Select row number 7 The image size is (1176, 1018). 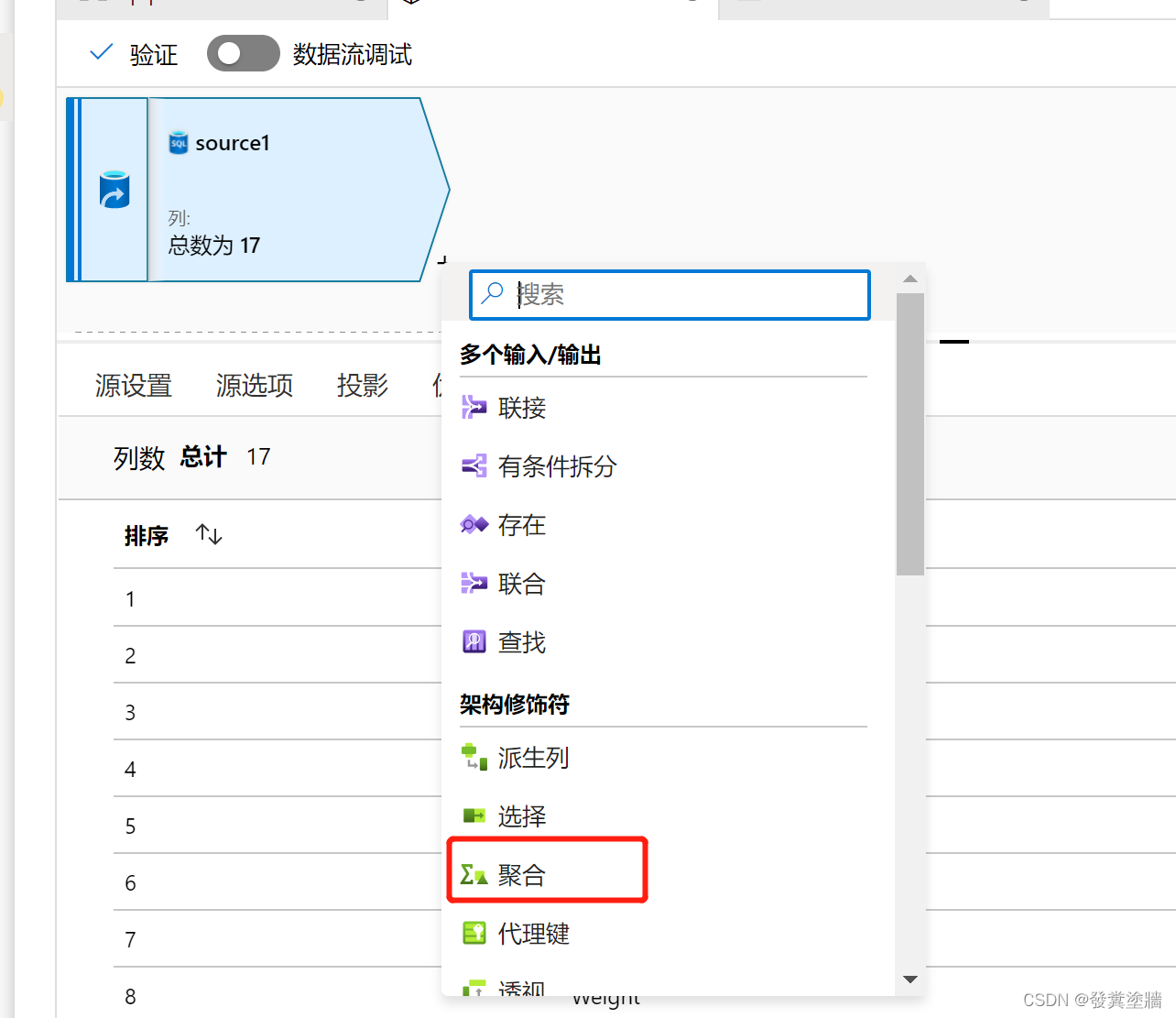[130, 940]
